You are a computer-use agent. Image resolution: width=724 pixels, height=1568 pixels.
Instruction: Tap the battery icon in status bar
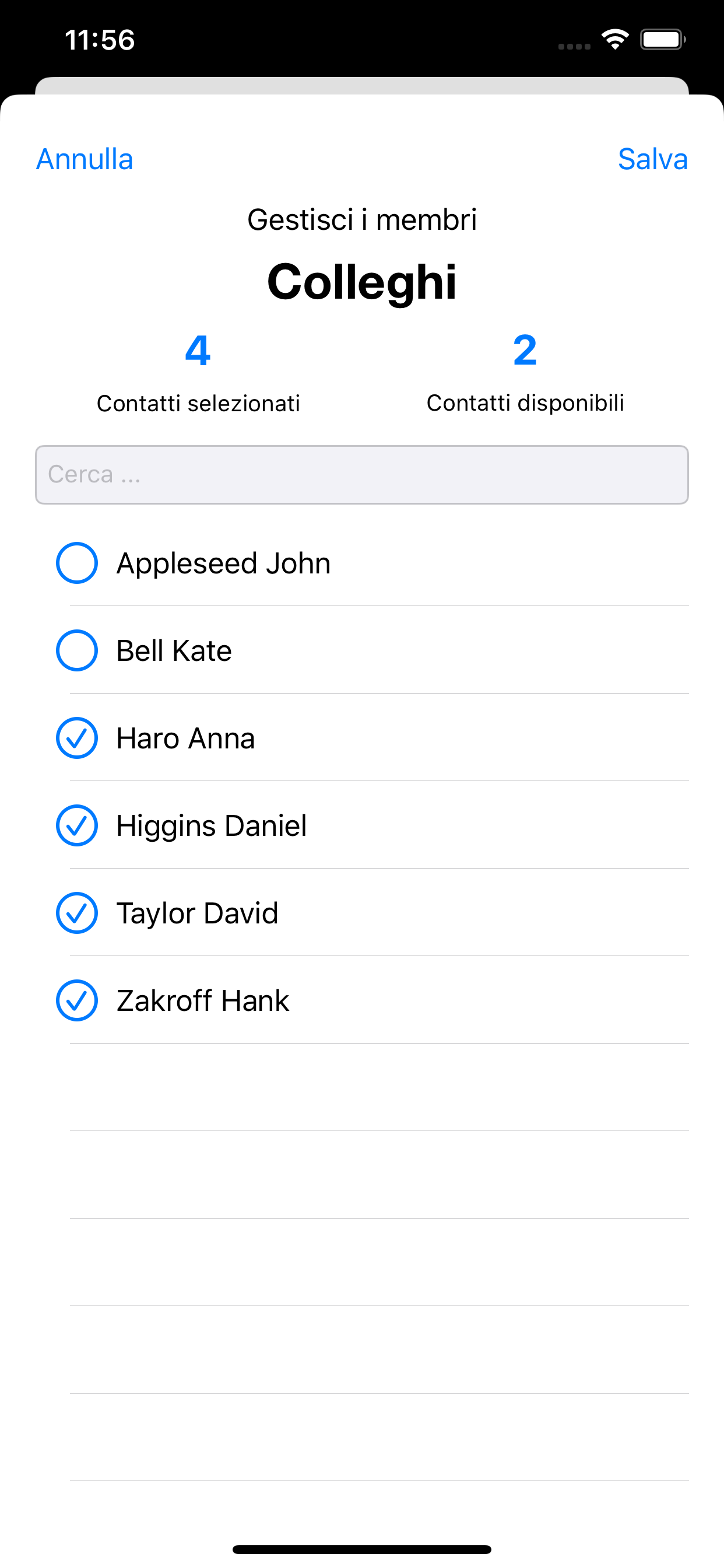tap(663, 40)
